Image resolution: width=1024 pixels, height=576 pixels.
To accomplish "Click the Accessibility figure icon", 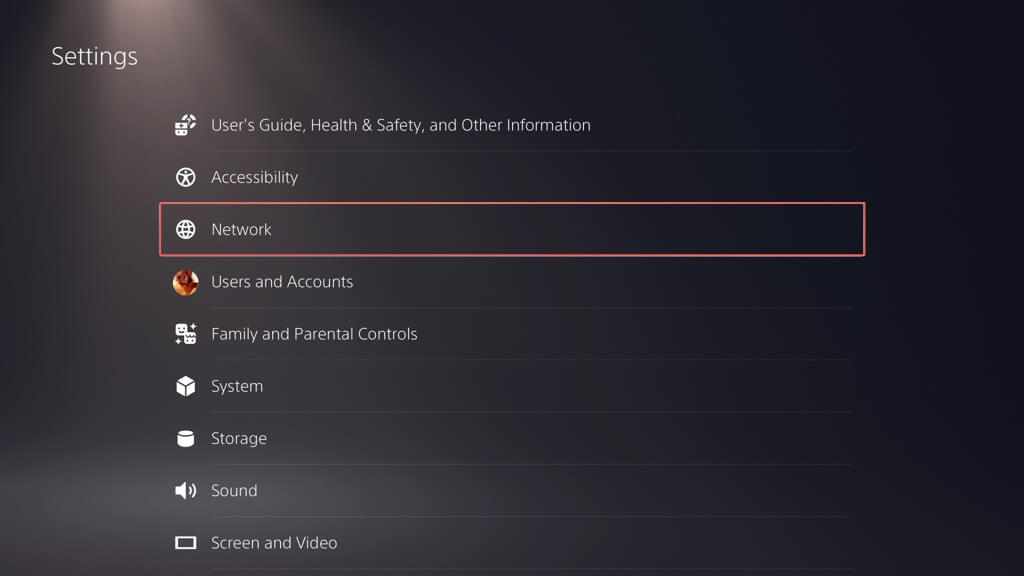I will coord(186,177).
